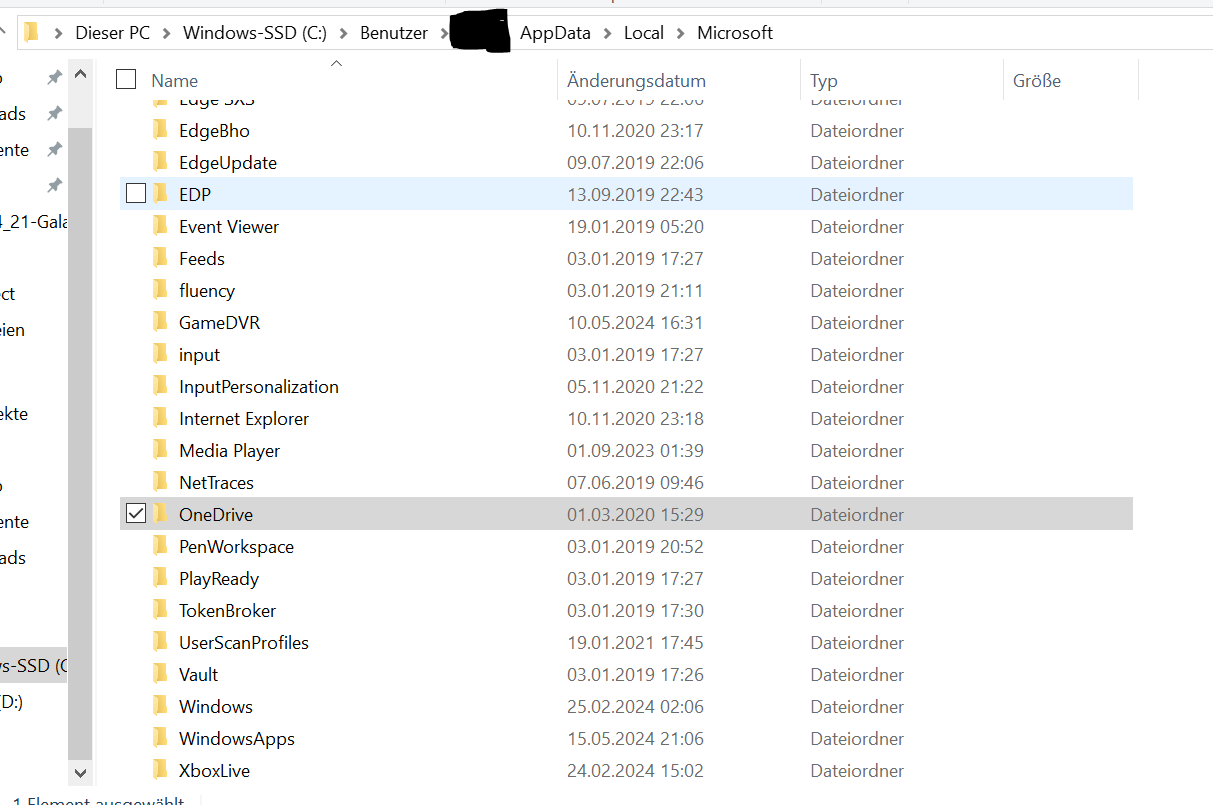Expand breadcrumb chevron after Benutzer
Screen dimensions: 1213x805
pos(444,33)
